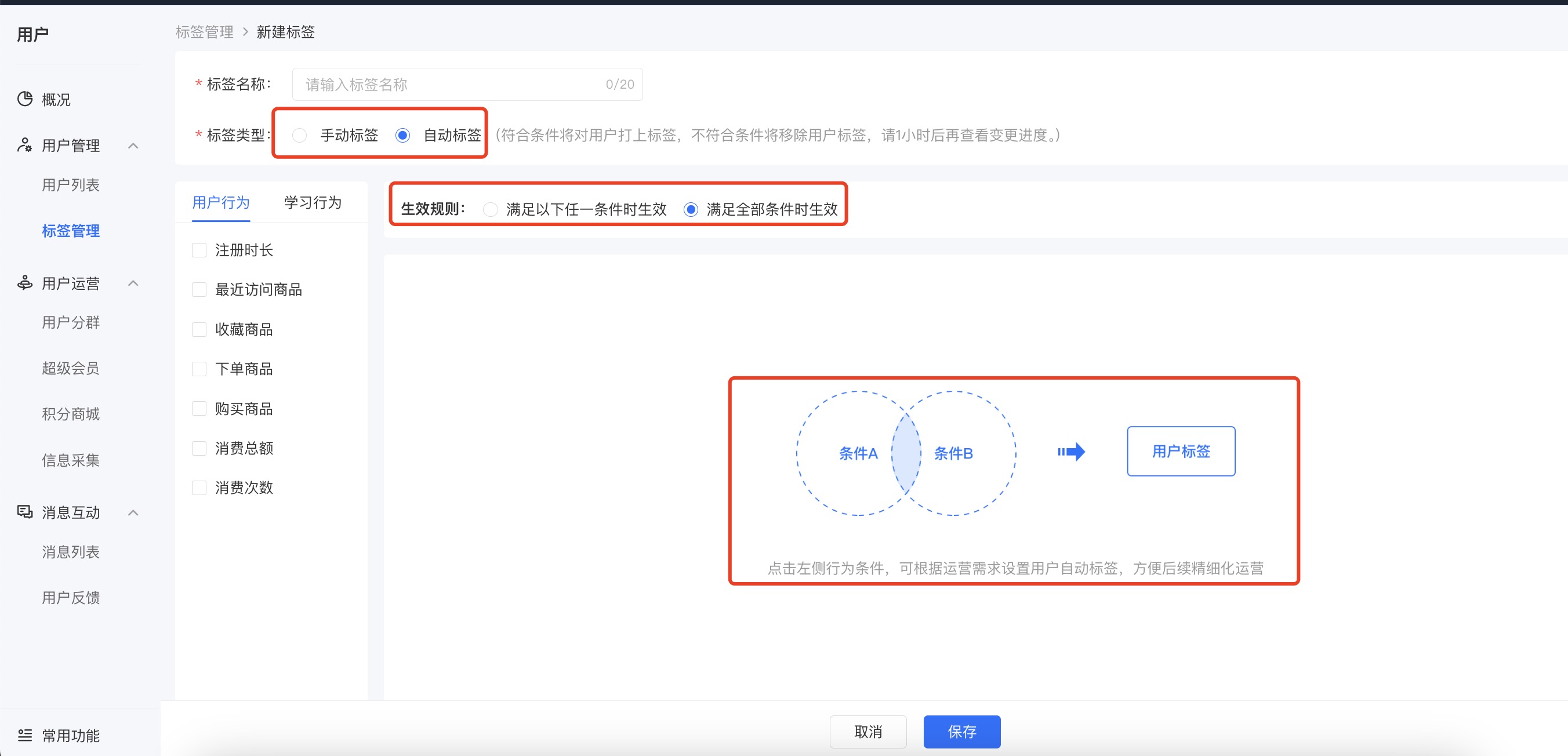Click the breadcrumb chevron after 标签管理
This screenshot has height=756, width=1568.
pos(245,32)
